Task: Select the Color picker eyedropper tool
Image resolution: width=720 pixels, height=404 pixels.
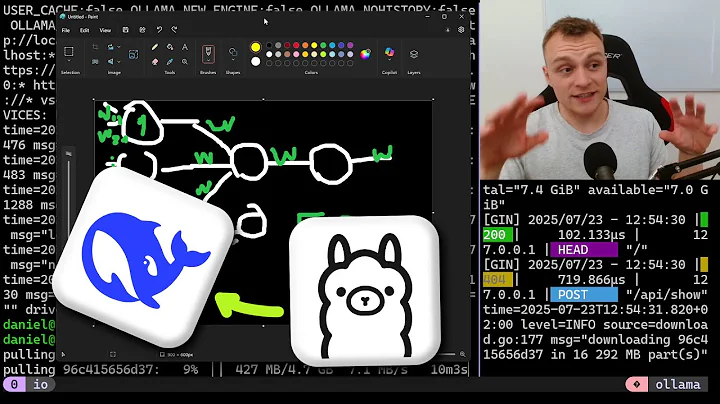Action: 170,62
